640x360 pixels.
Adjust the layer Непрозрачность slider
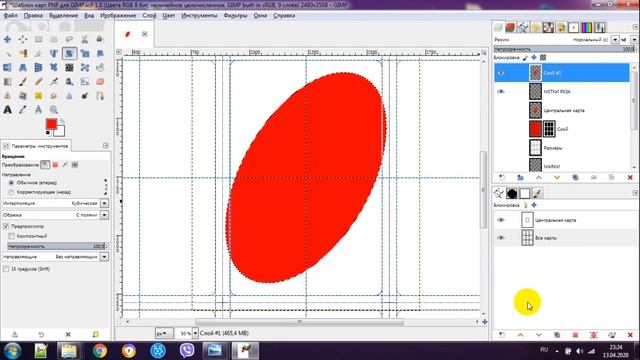(565, 49)
